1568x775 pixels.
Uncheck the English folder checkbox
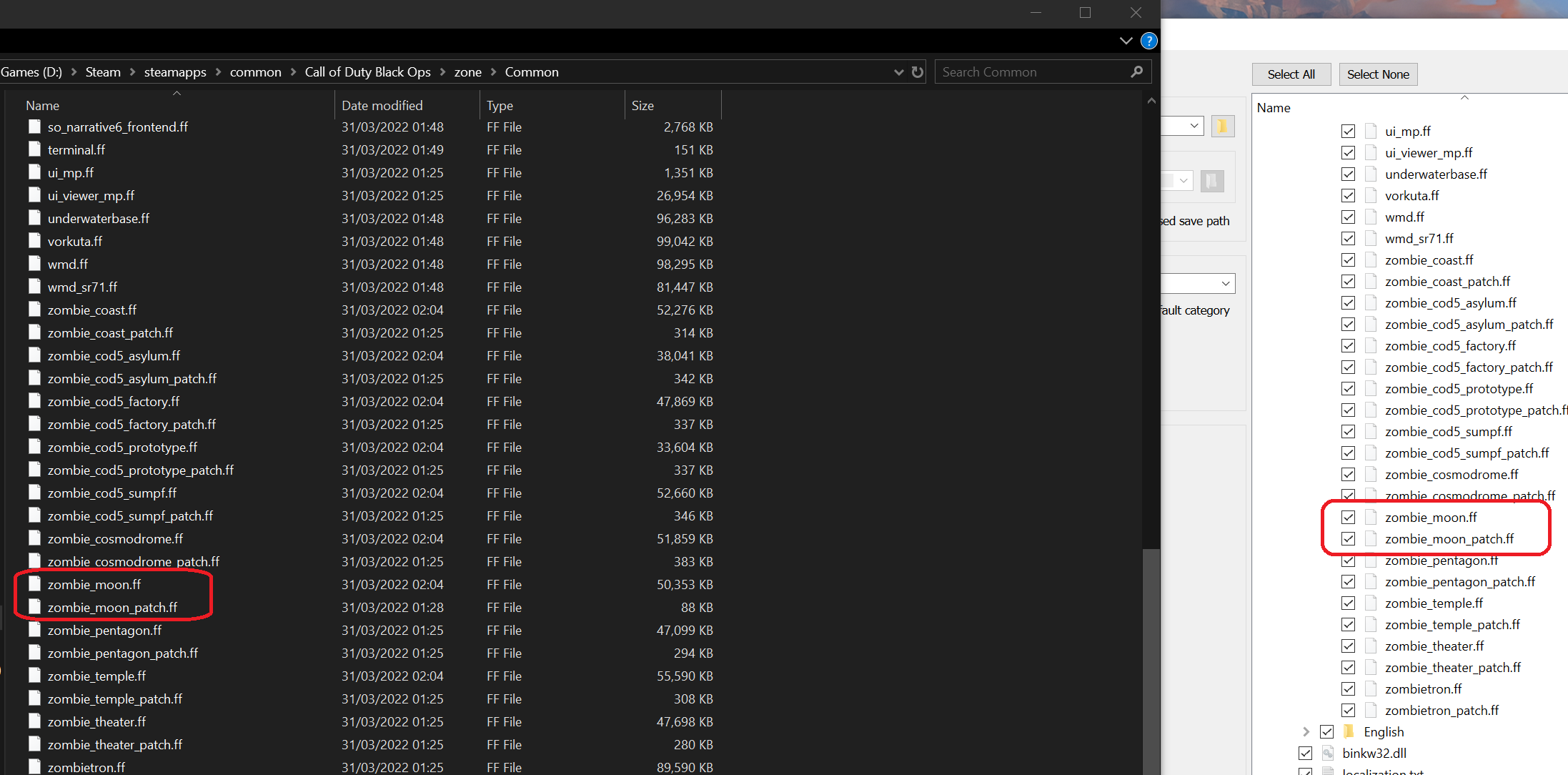click(1327, 731)
